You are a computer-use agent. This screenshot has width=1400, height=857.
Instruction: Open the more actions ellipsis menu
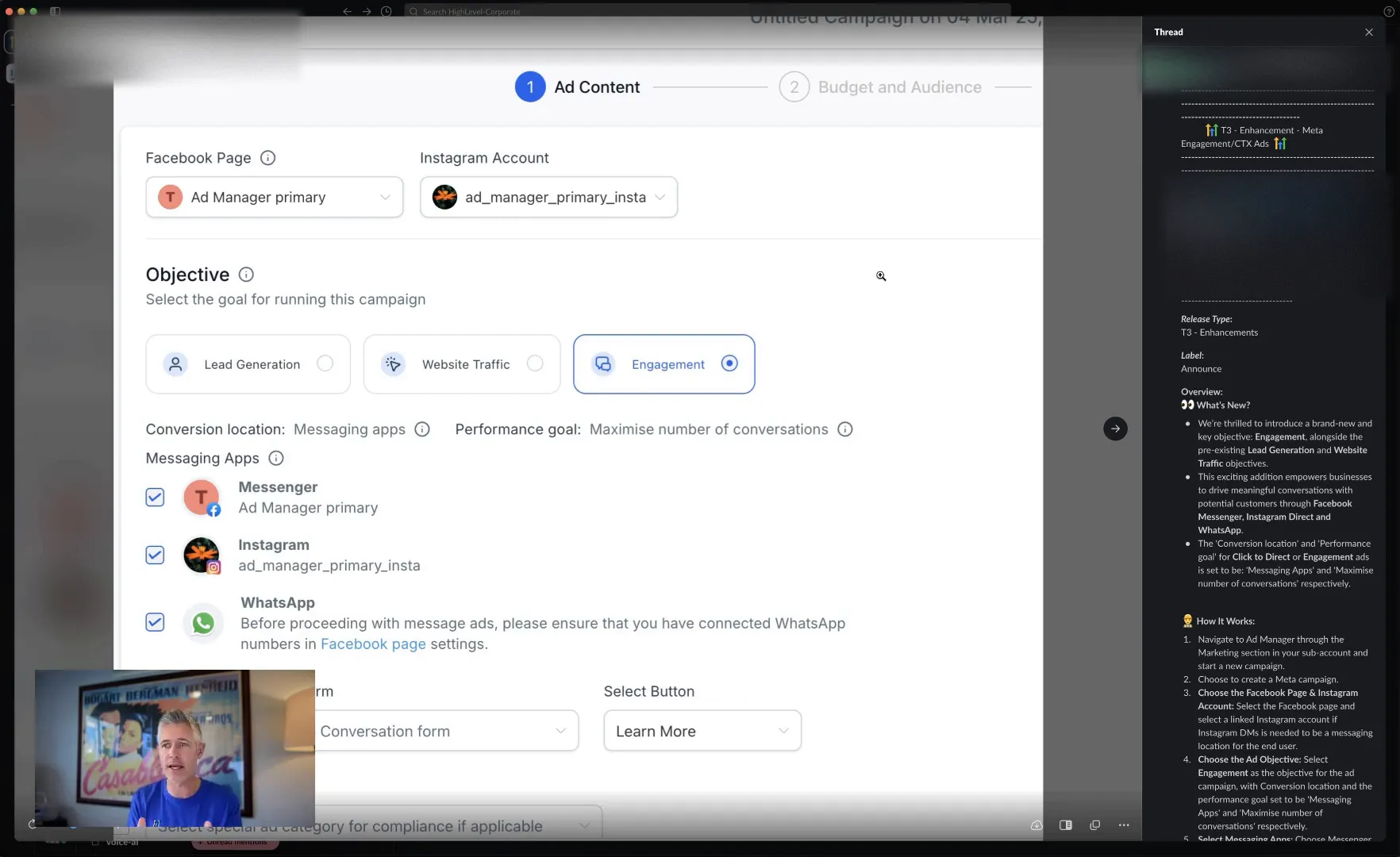1124,825
